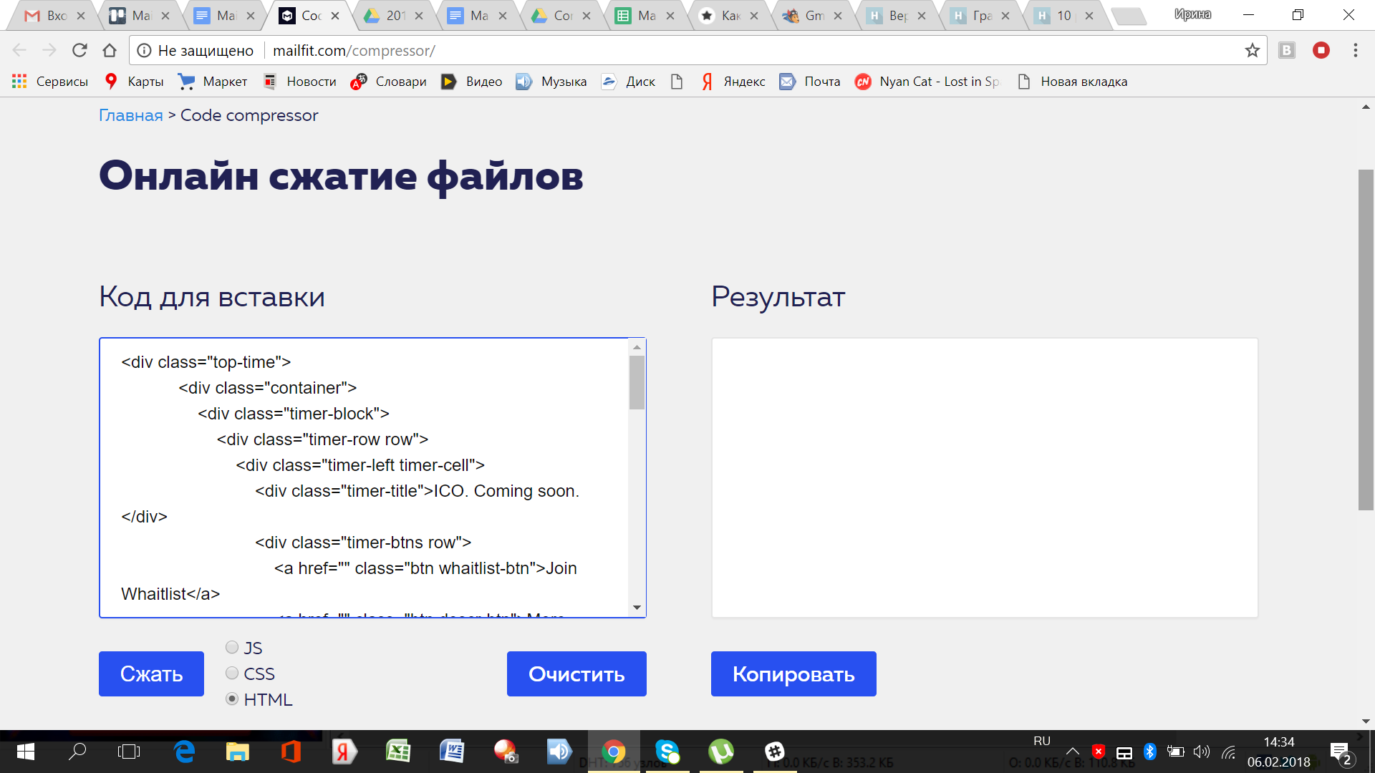Click the red record extension icon
Image resolution: width=1375 pixels, height=773 pixels.
click(1321, 50)
